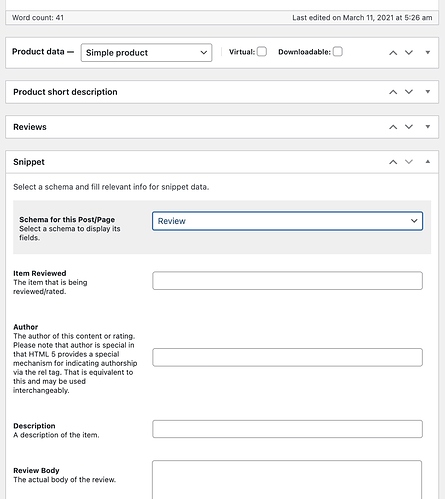Screen dimensions: 445x499
Task: Click the Item Reviewed text field
Action: click(287, 281)
